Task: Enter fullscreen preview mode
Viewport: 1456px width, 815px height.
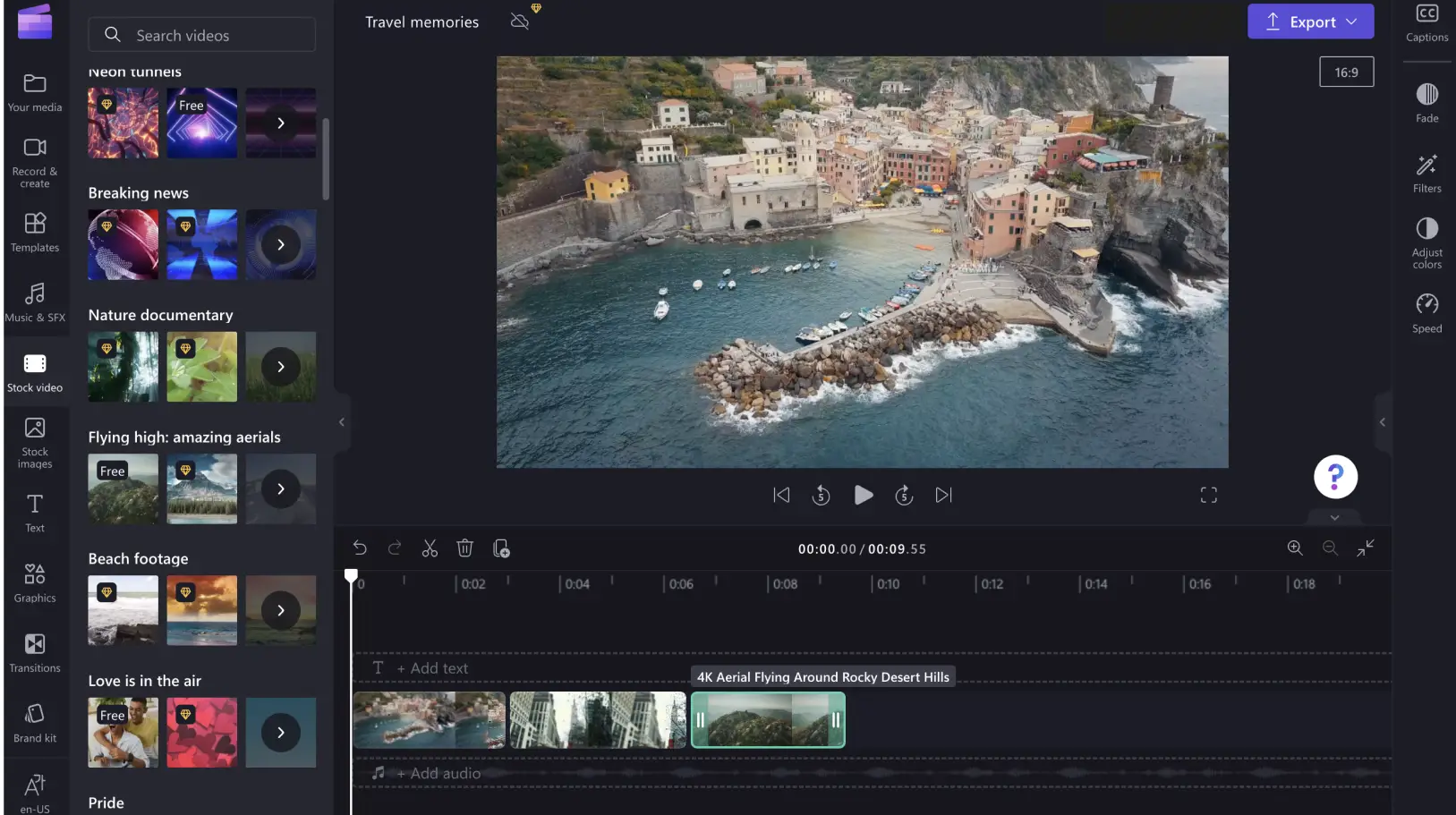Action: tap(1208, 495)
